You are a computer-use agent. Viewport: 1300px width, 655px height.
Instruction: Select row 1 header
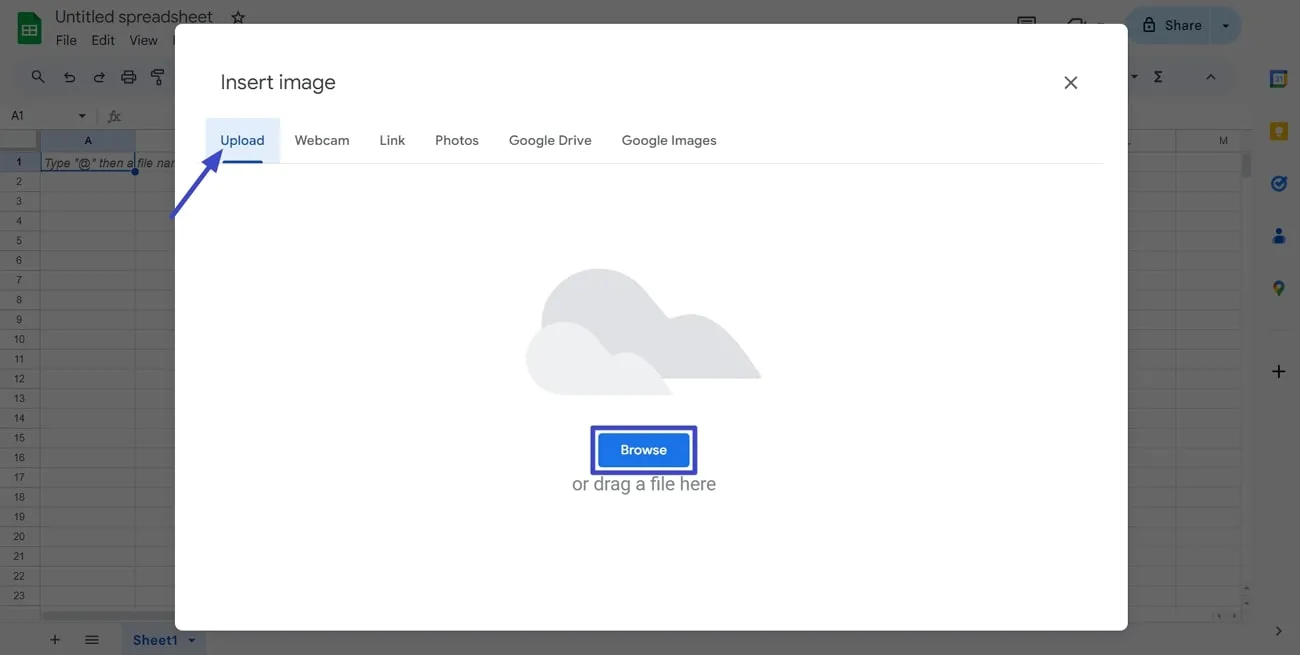click(19, 162)
